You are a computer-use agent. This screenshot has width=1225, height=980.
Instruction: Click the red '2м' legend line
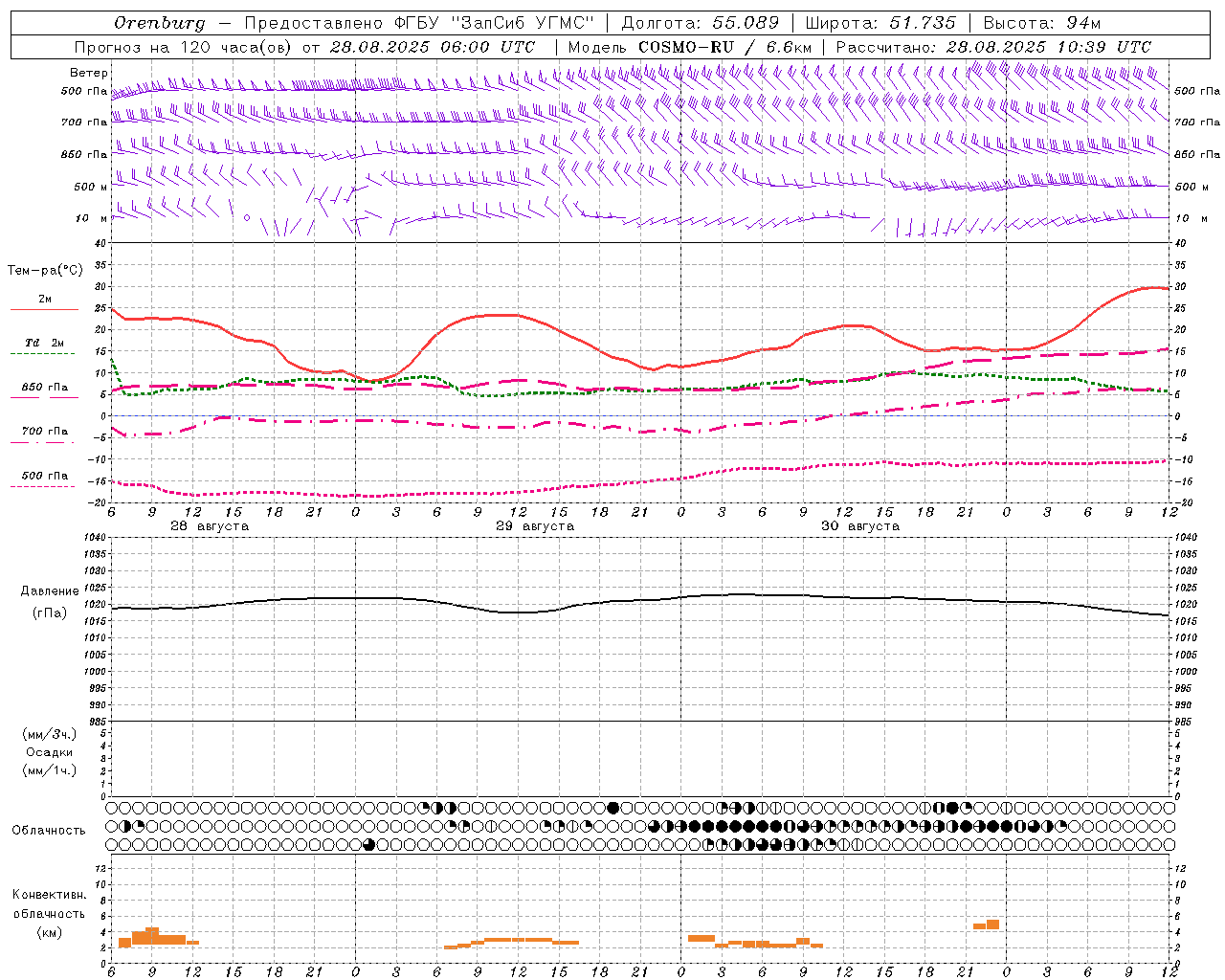pyautogui.click(x=45, y=309)
